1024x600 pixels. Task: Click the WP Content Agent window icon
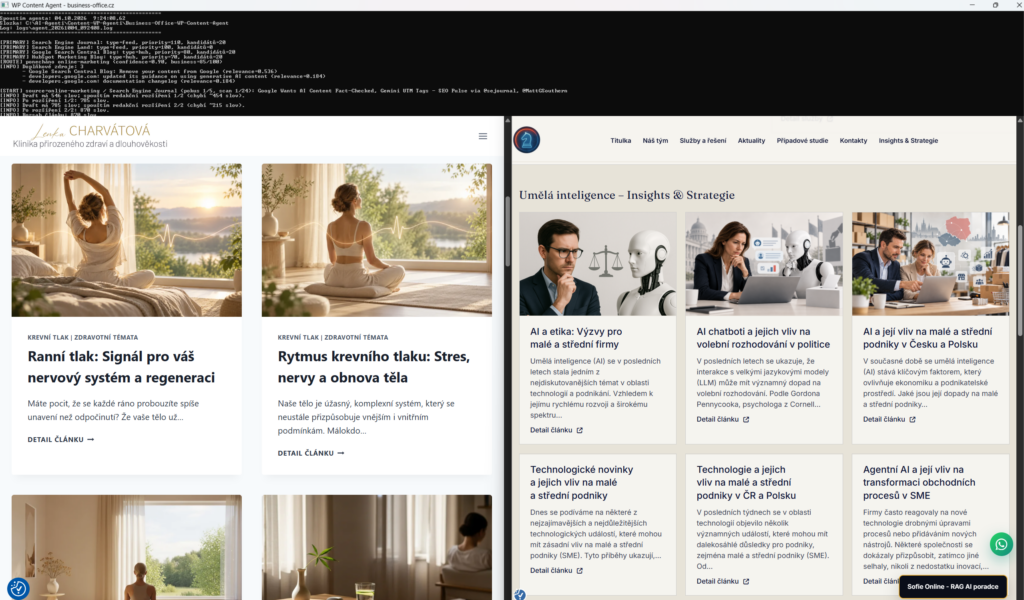point(5,5)
